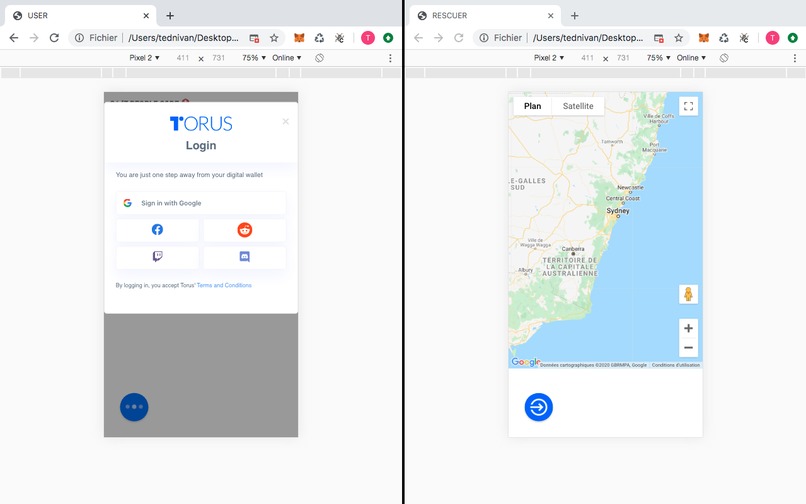The width and height of the screenshot is (806, 504).
Task: Click green update icon in USER window
Action: (x=388, y=38)
